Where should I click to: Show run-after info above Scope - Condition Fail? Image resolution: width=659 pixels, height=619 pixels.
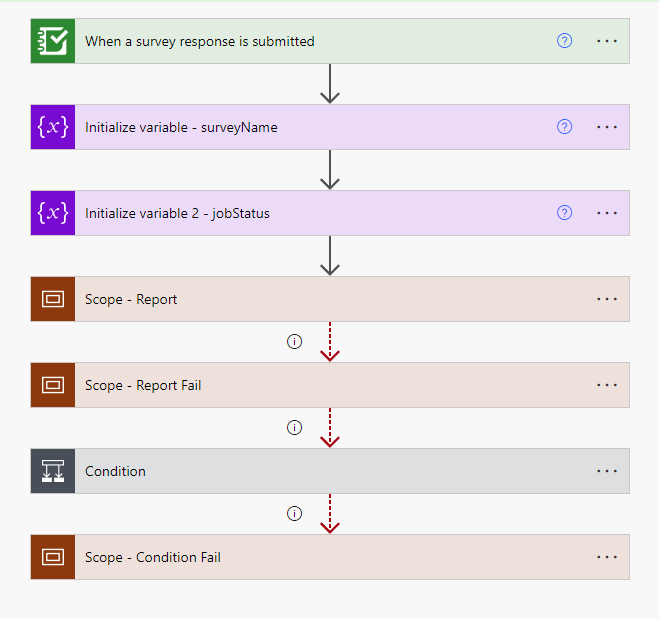[x=294, y=513]
